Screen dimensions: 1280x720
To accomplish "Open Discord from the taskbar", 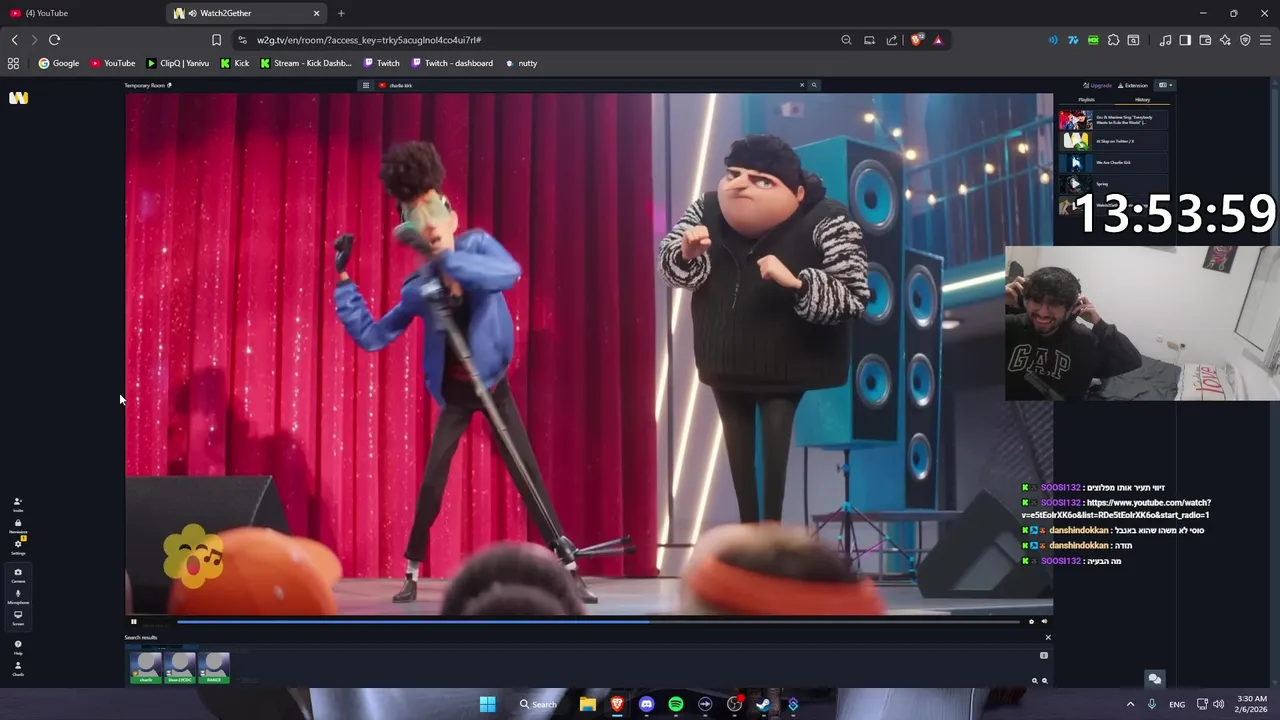I will 646,704.
